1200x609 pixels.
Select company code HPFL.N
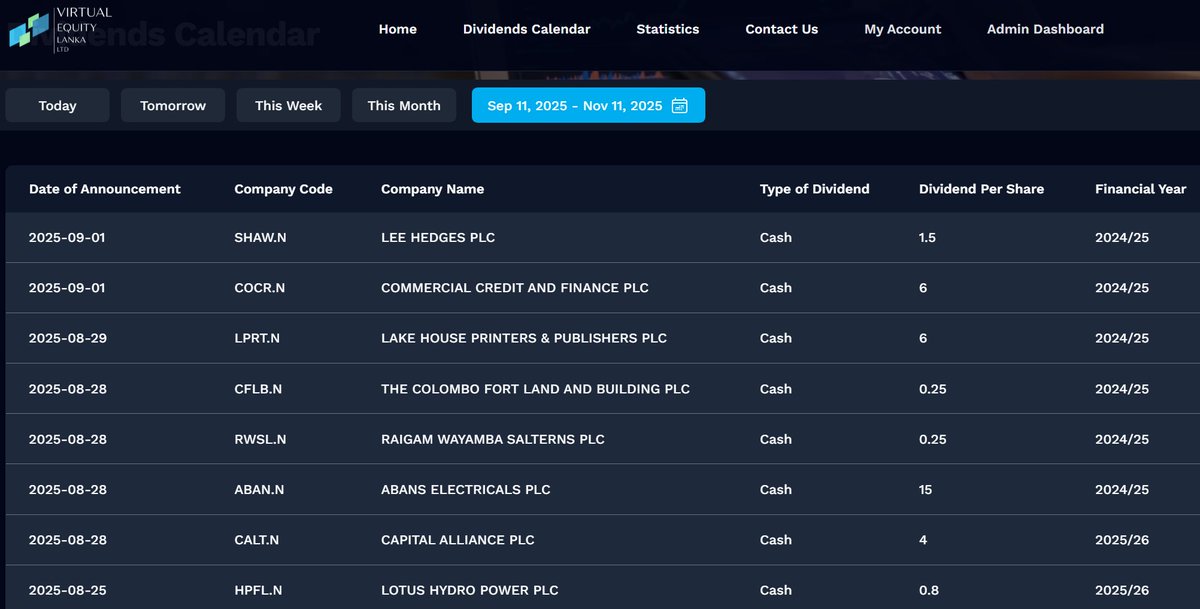pyautogui.click(x=258, y=590)
